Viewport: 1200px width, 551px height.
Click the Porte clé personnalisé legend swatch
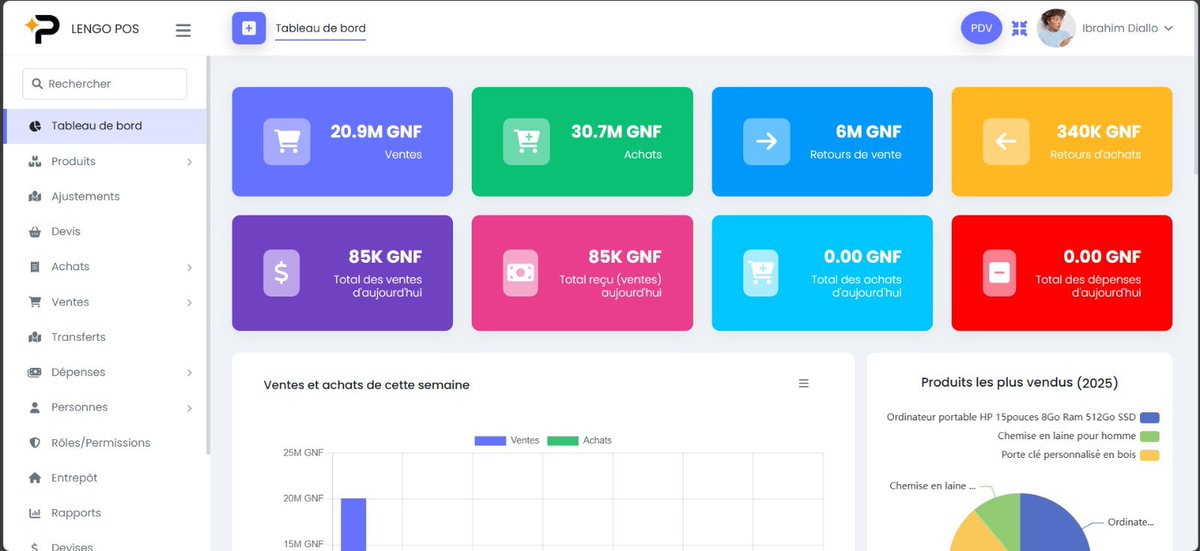tap(1149, 455)
